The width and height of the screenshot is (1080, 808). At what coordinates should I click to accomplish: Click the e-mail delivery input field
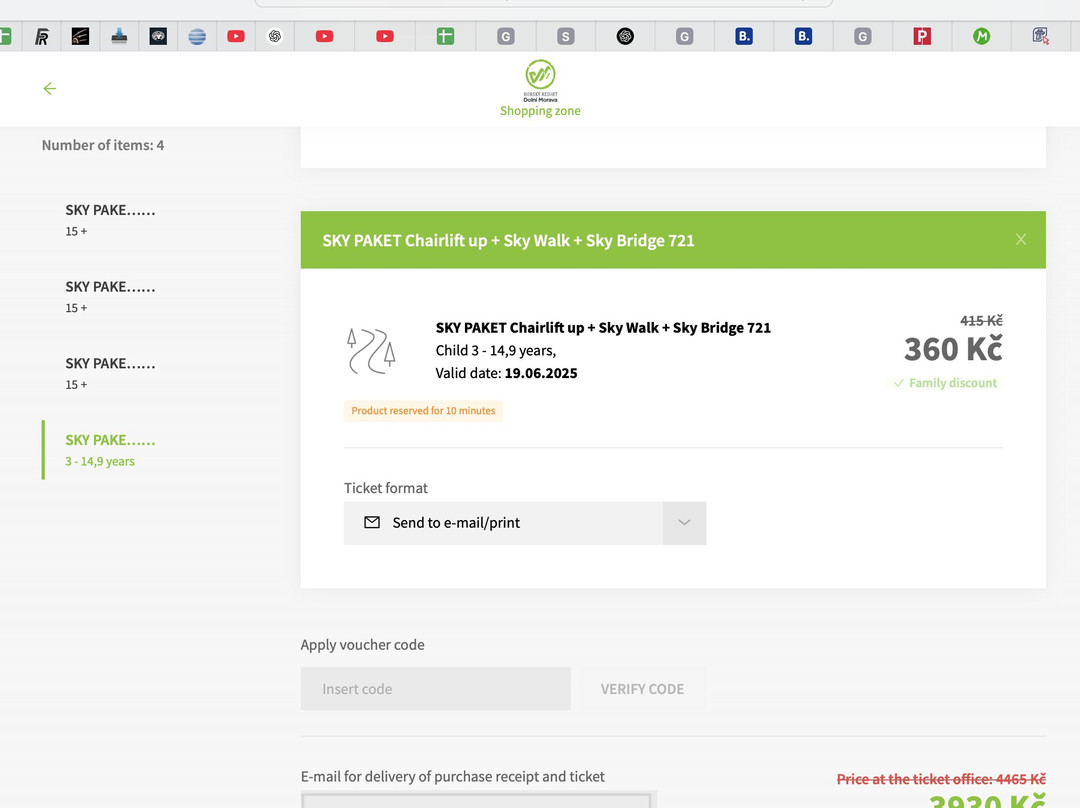479,799
